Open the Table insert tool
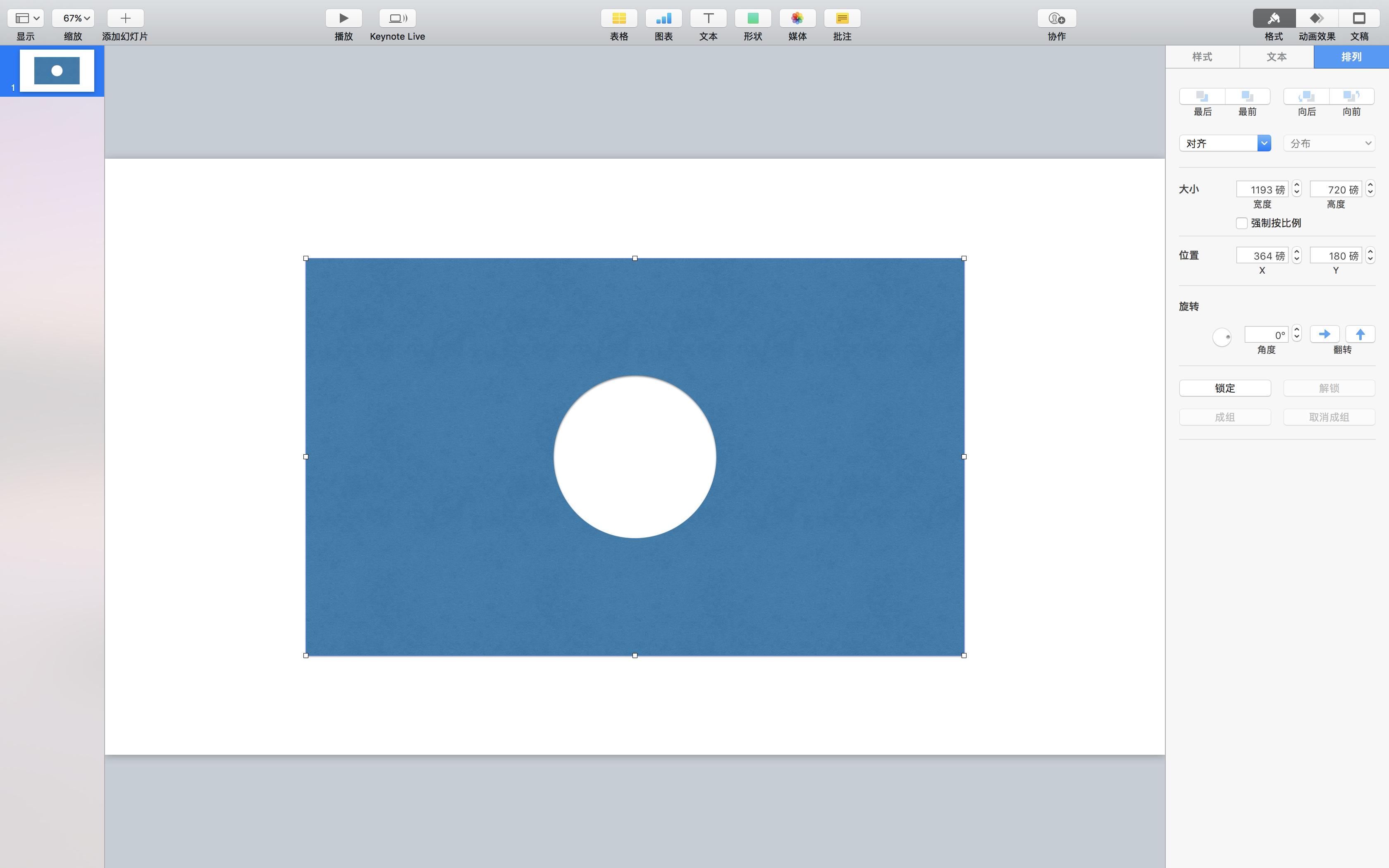The width and height of the screenshot is (1389, 868). 619,18
